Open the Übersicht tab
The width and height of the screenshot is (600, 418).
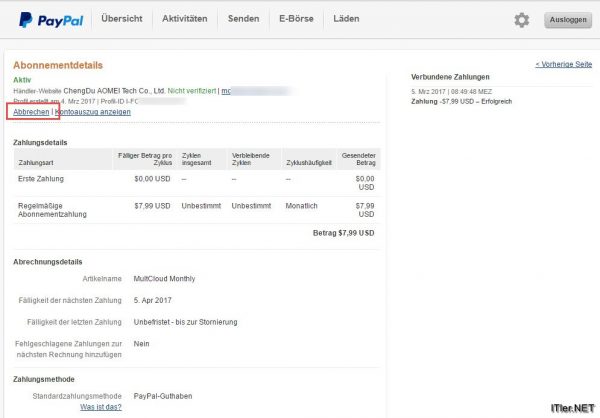pos(122,19)
